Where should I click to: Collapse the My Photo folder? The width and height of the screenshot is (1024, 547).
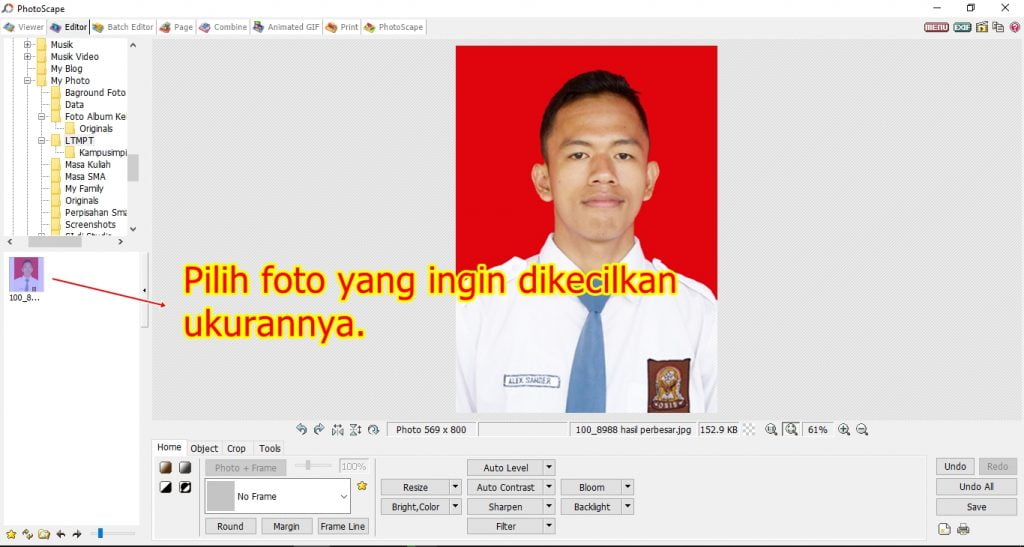[x=28, y=81]
